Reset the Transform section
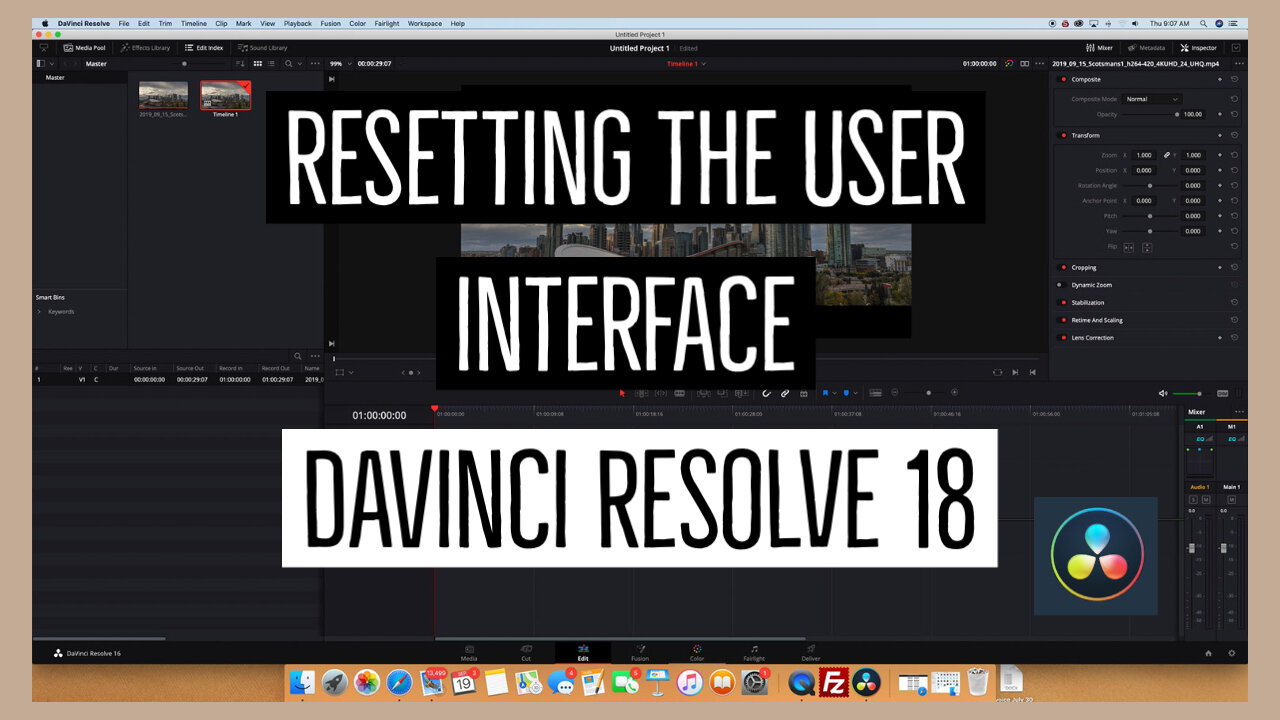This screenshot has width=1280, height=720. tap(1235, 136)
